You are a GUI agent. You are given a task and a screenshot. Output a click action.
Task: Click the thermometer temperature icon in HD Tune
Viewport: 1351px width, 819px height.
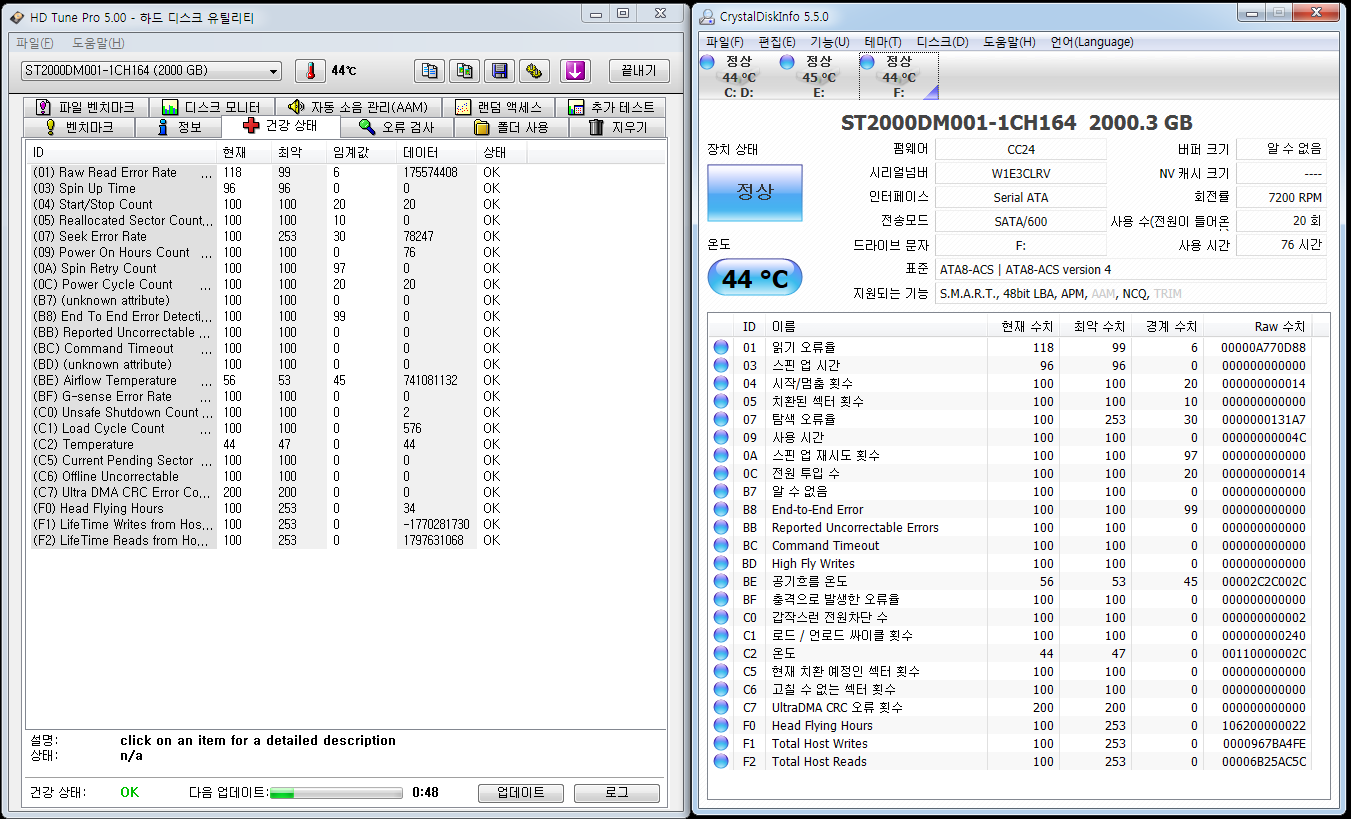(x=310, y=71)
